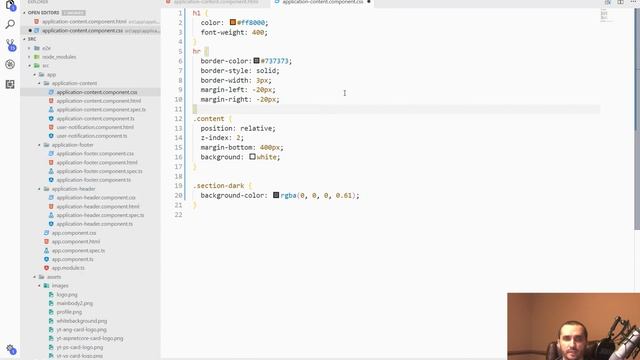Click the split editor icon
The width and height of the screenshot is (640, 360).
(620, 2)
